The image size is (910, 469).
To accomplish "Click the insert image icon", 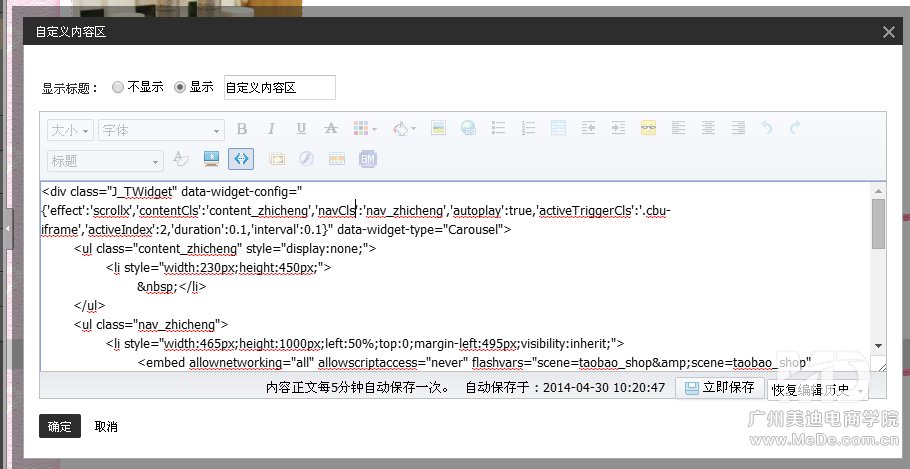I will point(438,129).
